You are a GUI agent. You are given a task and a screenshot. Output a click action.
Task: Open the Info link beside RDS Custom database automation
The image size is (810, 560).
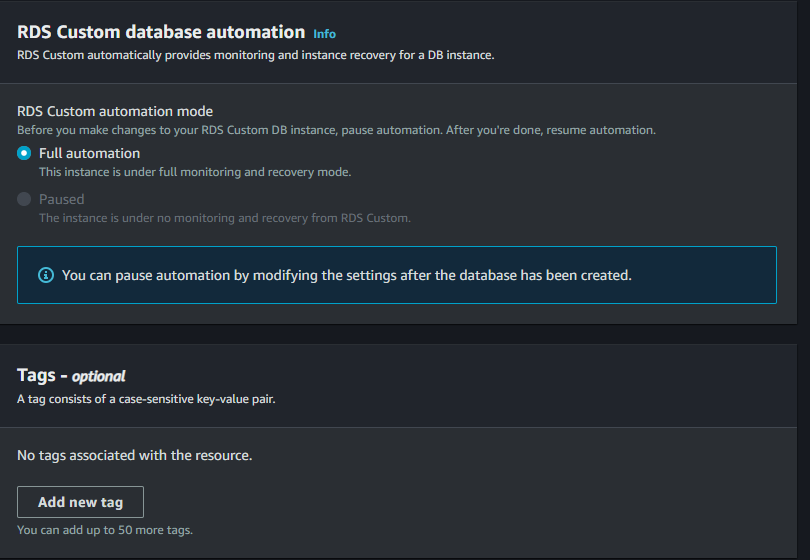324,34
